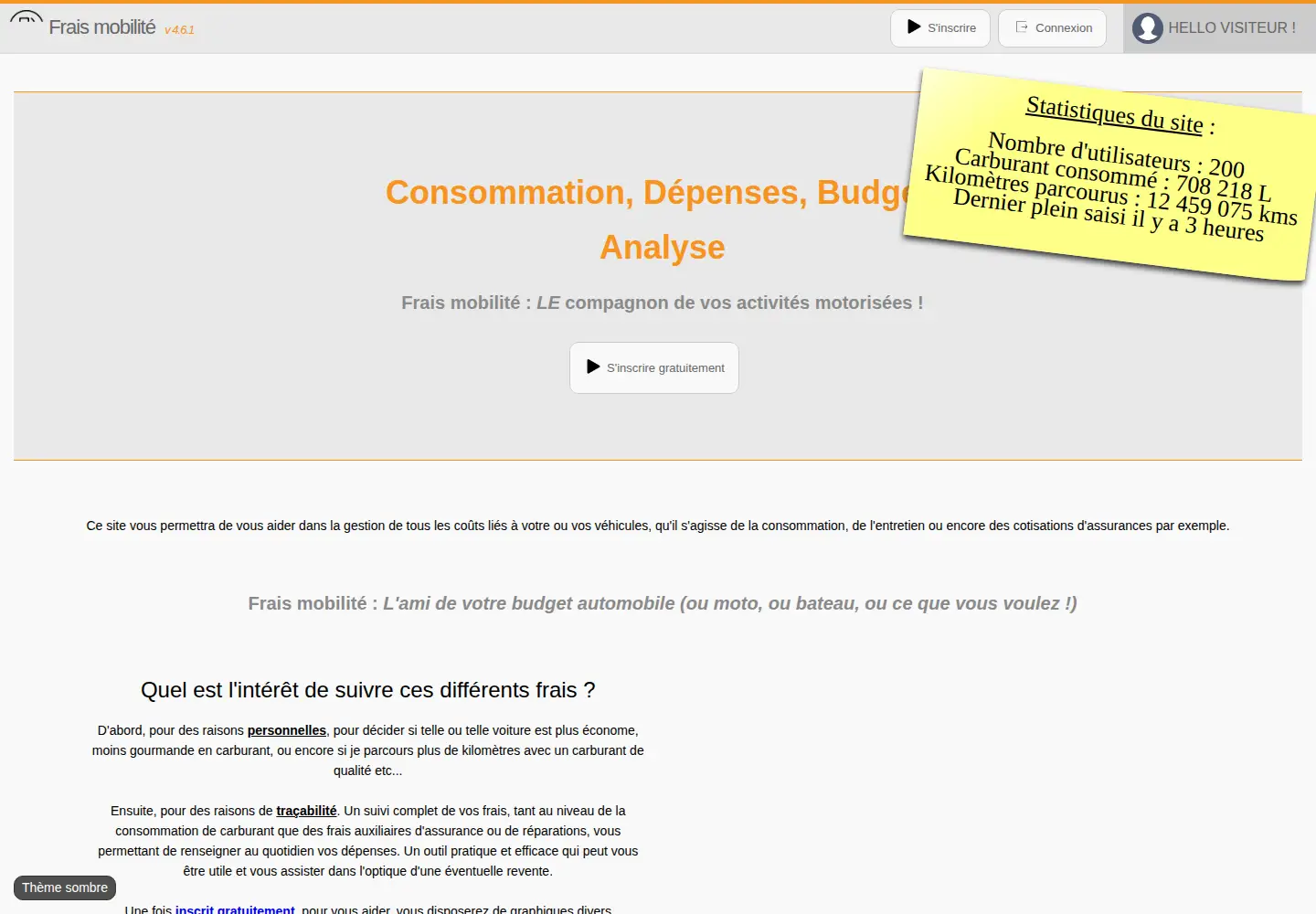Click the Quel est l'intérêt heading
The height and width of the screenshot is (914, 1316).
368,690
